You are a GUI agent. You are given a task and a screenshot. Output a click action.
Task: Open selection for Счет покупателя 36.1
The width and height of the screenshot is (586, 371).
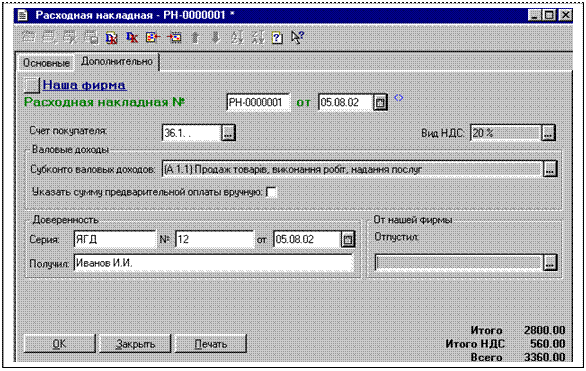point(228,133)
